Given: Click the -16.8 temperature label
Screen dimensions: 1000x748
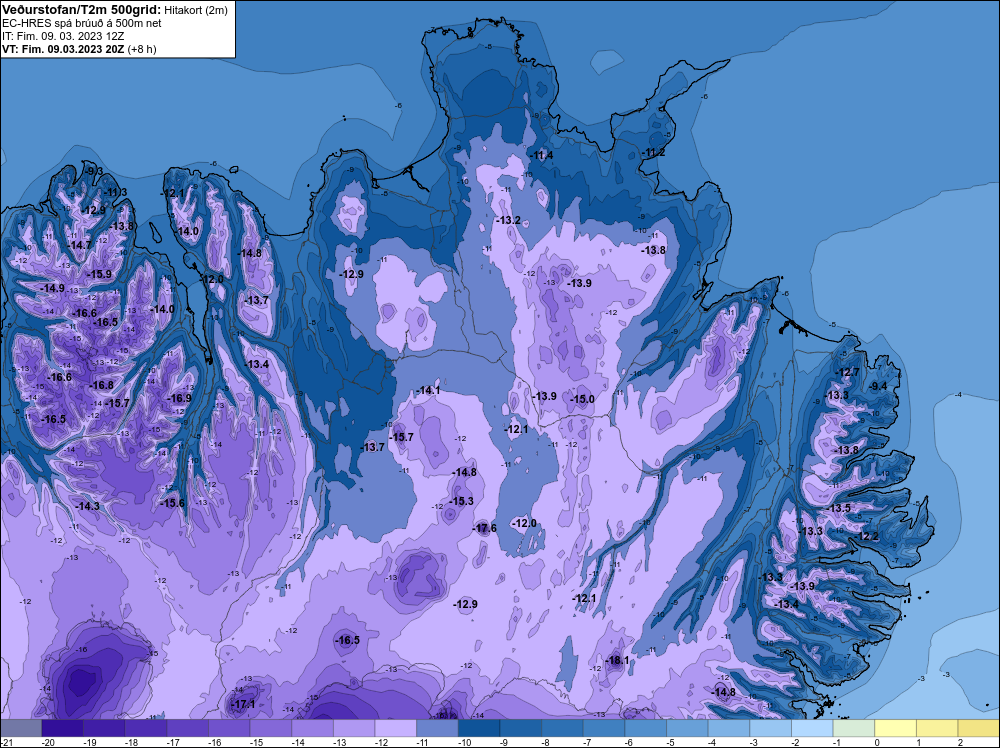Looking at the screenshot, I should click(x=101, y=385).
